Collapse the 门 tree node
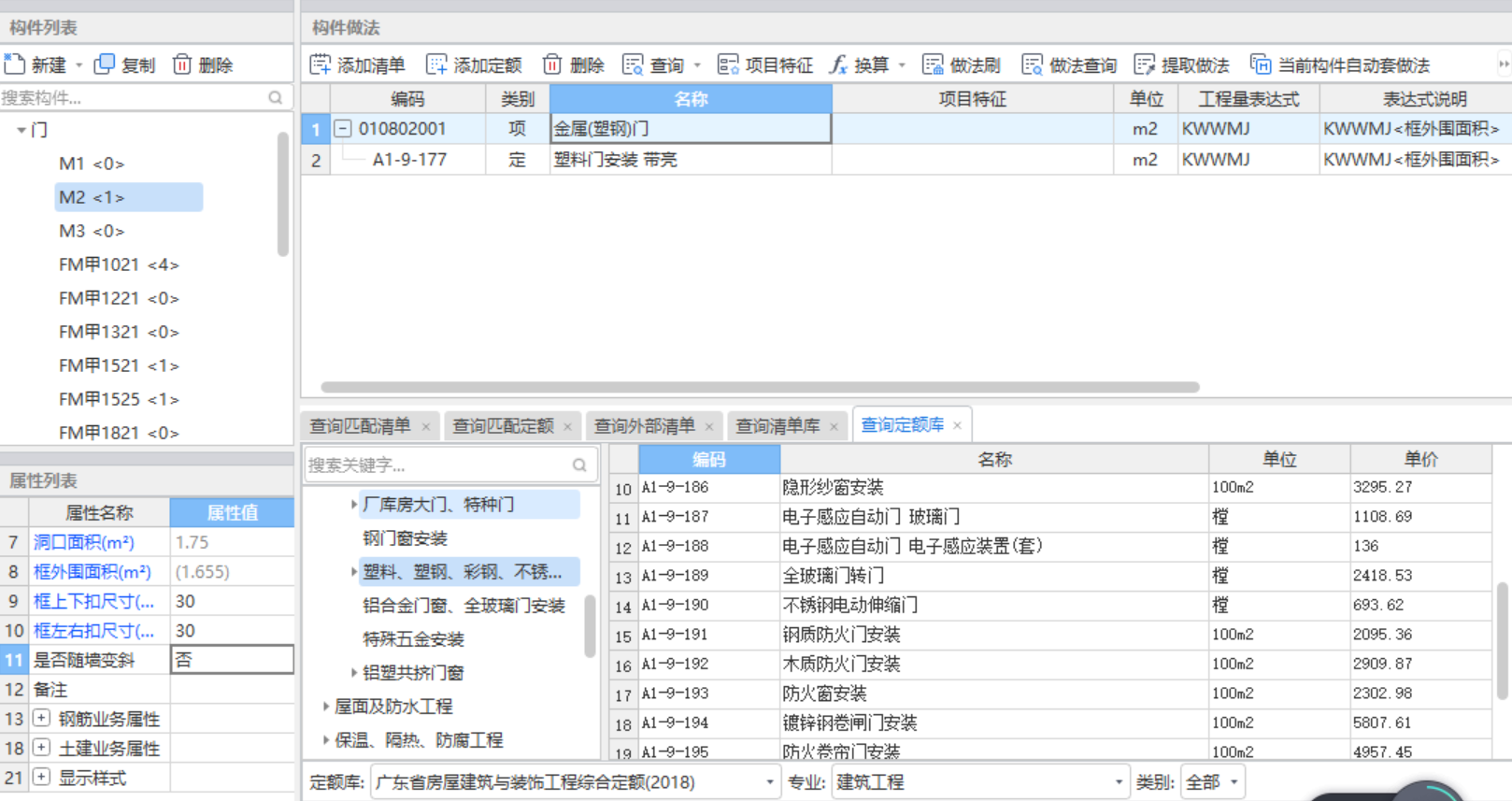Image resolution: width=1512 pixels, height=801 pixels. (21, 130)
